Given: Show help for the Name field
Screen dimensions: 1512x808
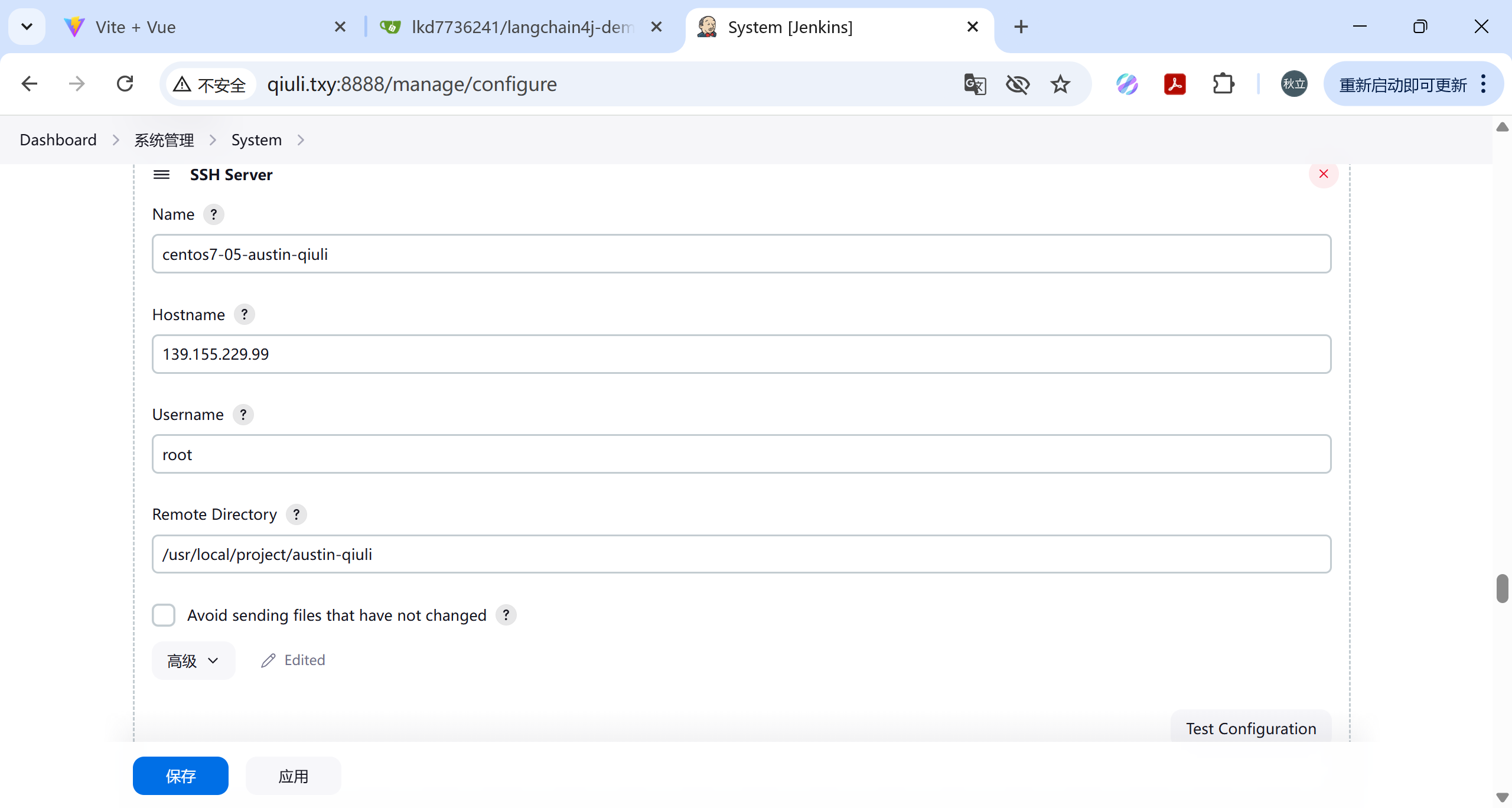Looking at the screenshot, I should tap(214, 214).
